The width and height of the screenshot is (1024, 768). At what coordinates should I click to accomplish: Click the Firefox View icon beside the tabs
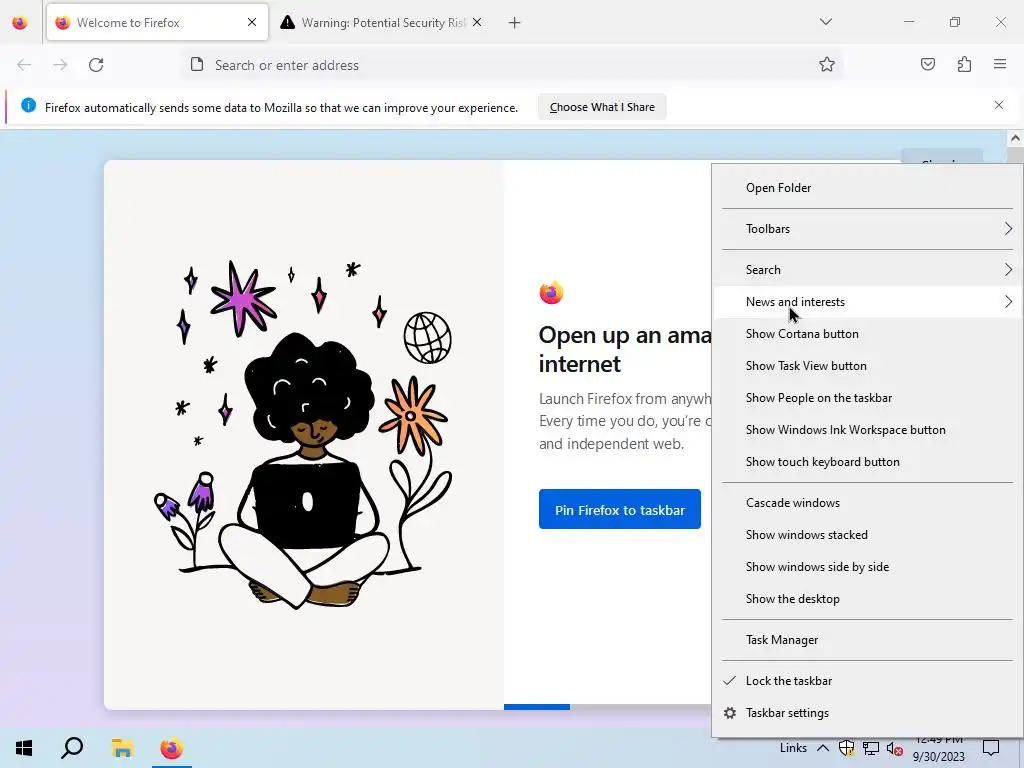click(20, 23)
